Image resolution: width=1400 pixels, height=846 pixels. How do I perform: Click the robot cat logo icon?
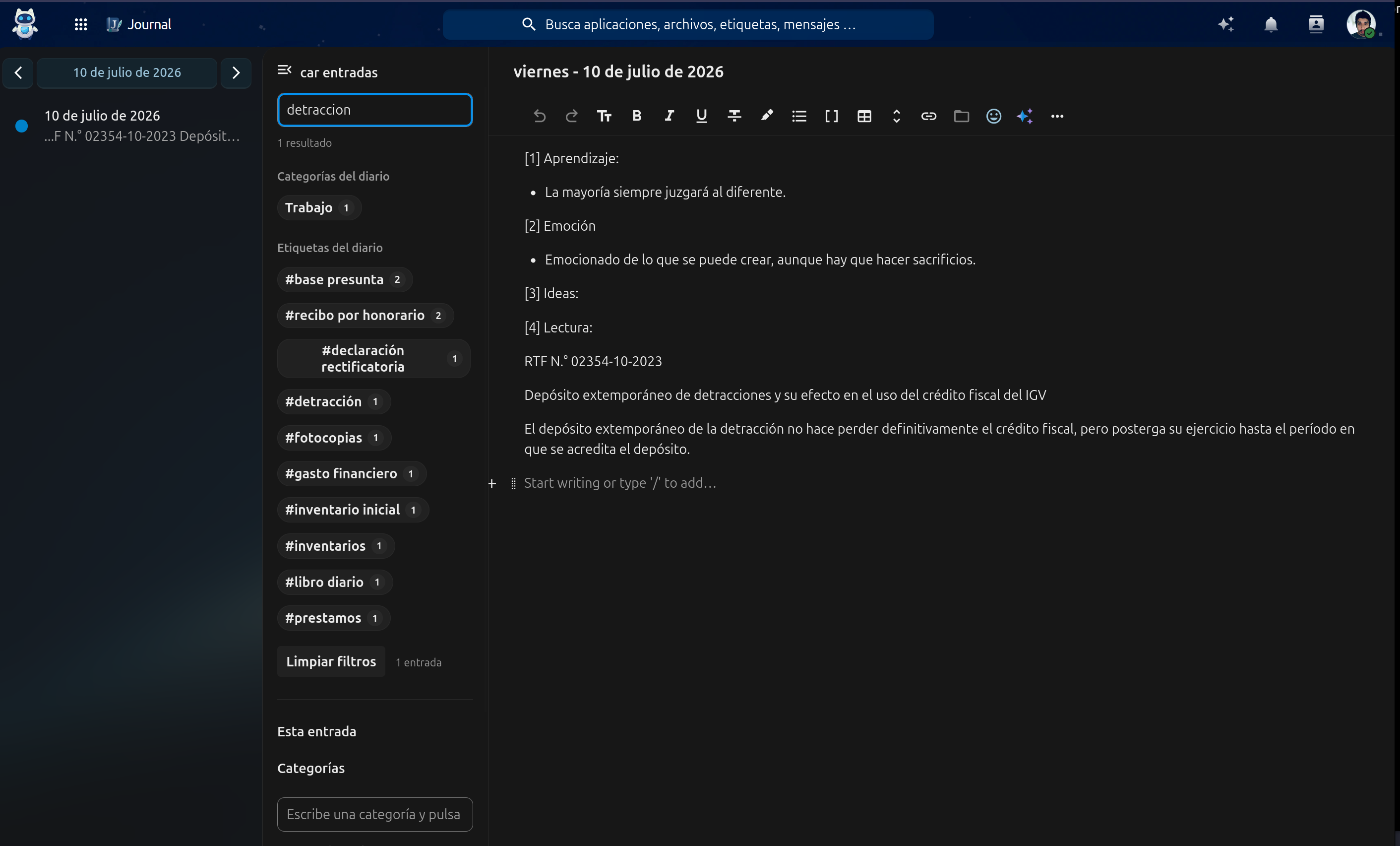click(x=25, y=24)
